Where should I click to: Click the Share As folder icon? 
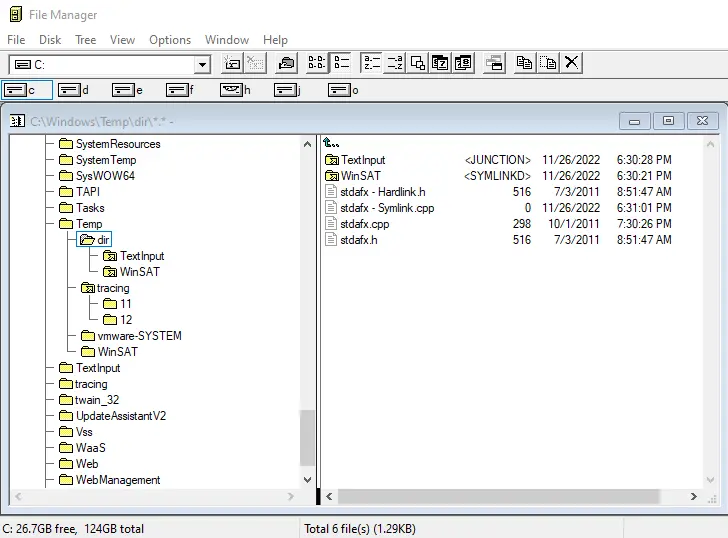286,63
